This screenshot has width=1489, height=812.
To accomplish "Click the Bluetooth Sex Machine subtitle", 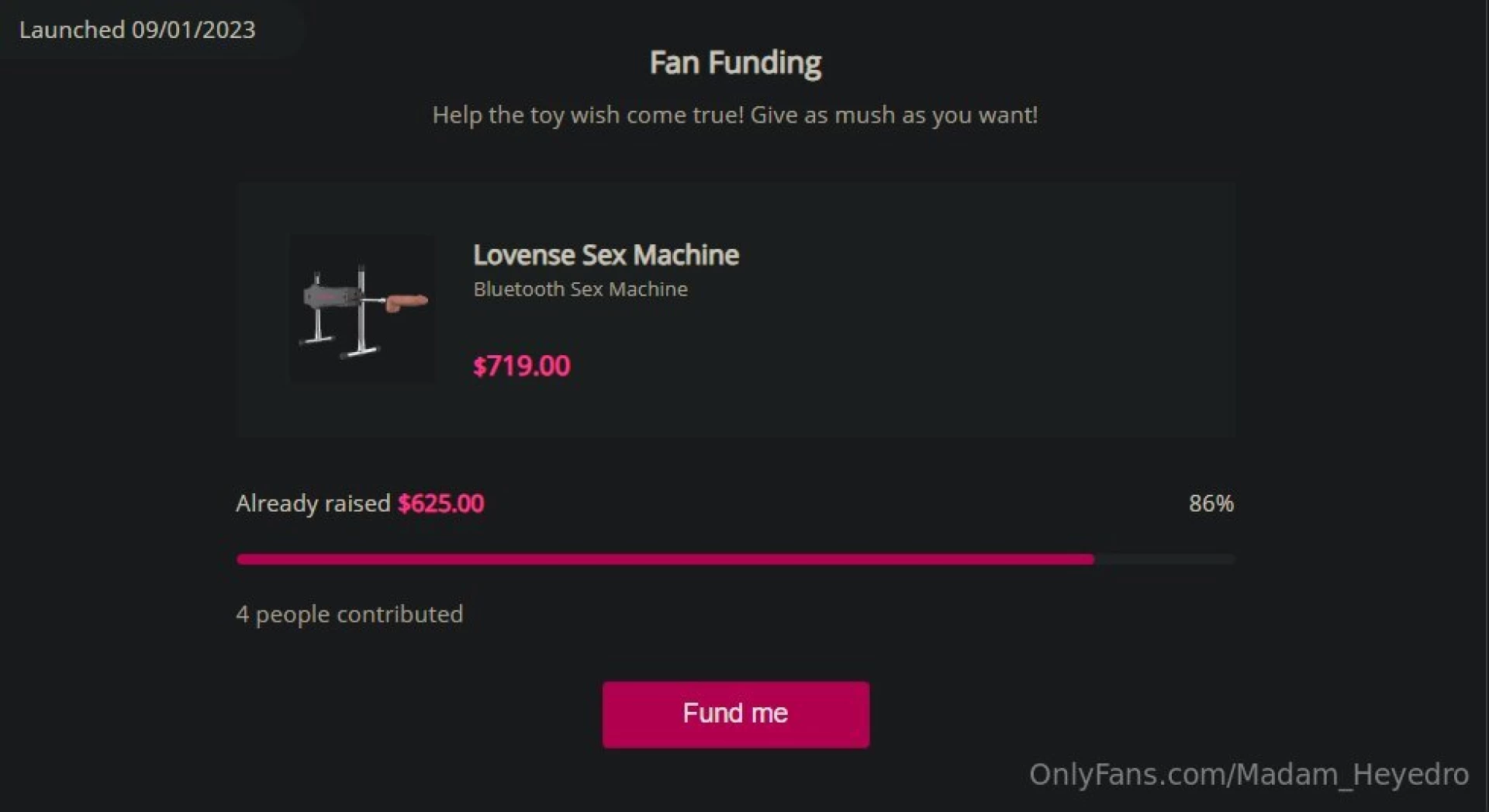I will pos(580,289).
